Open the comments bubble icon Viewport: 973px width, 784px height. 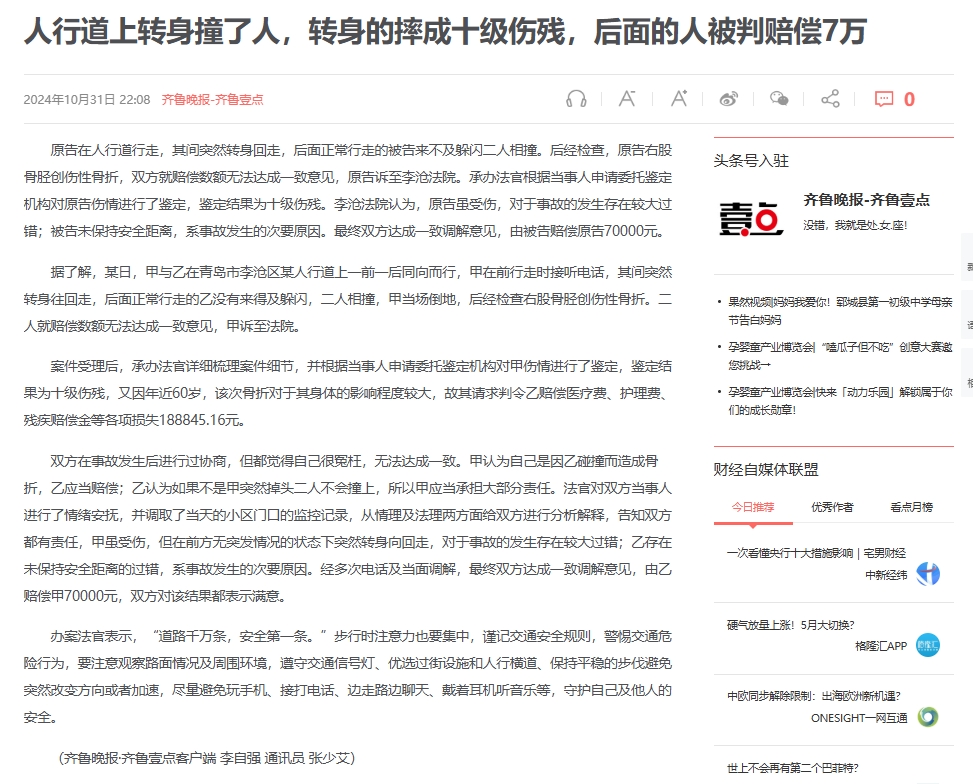point(884,99)
